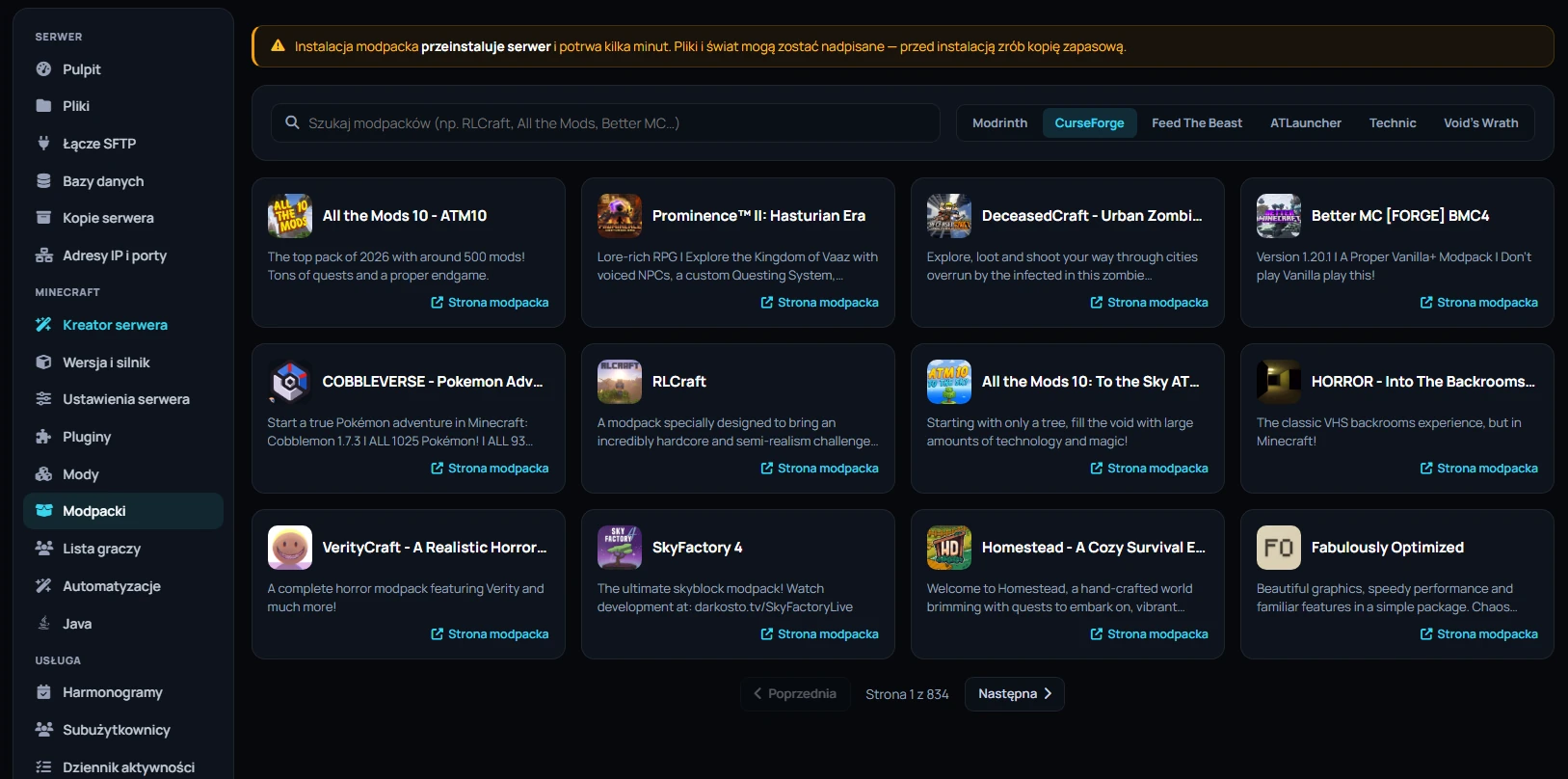Screen dimensions: 1568x779
Task: Select the Prominence II: Hasturian Era thumbnail
Action: [x=620, y=216]
